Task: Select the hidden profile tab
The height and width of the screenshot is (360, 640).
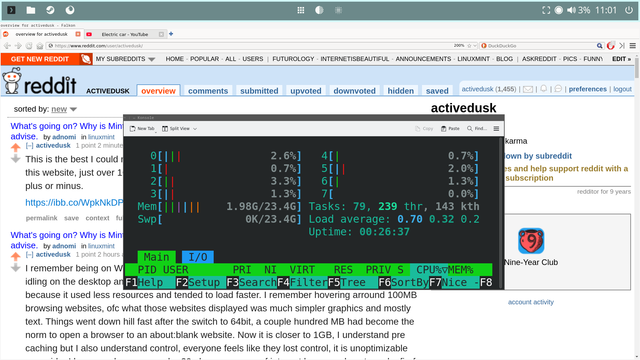Action: tap(400, 91)
